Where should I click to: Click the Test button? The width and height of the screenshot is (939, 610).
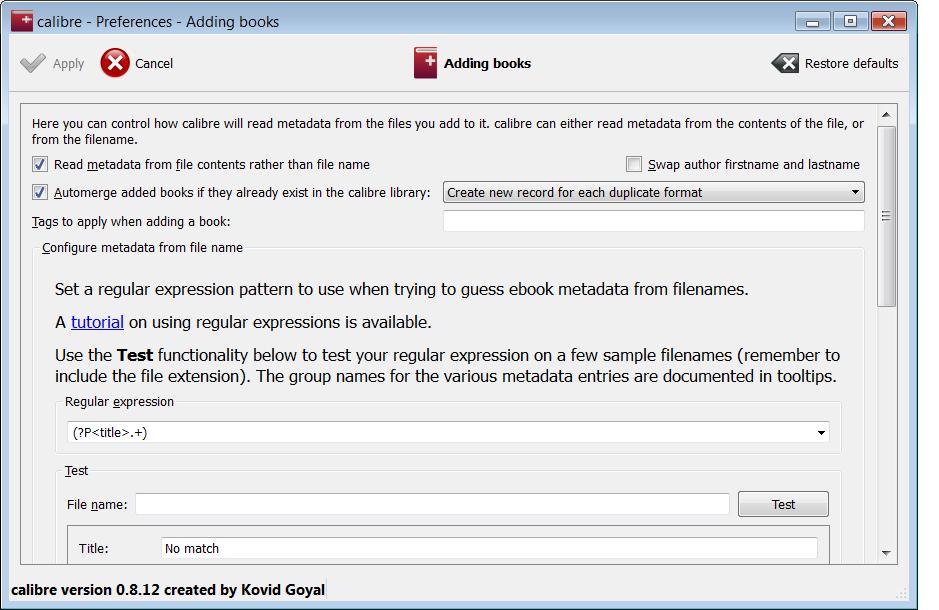point(783,504)
